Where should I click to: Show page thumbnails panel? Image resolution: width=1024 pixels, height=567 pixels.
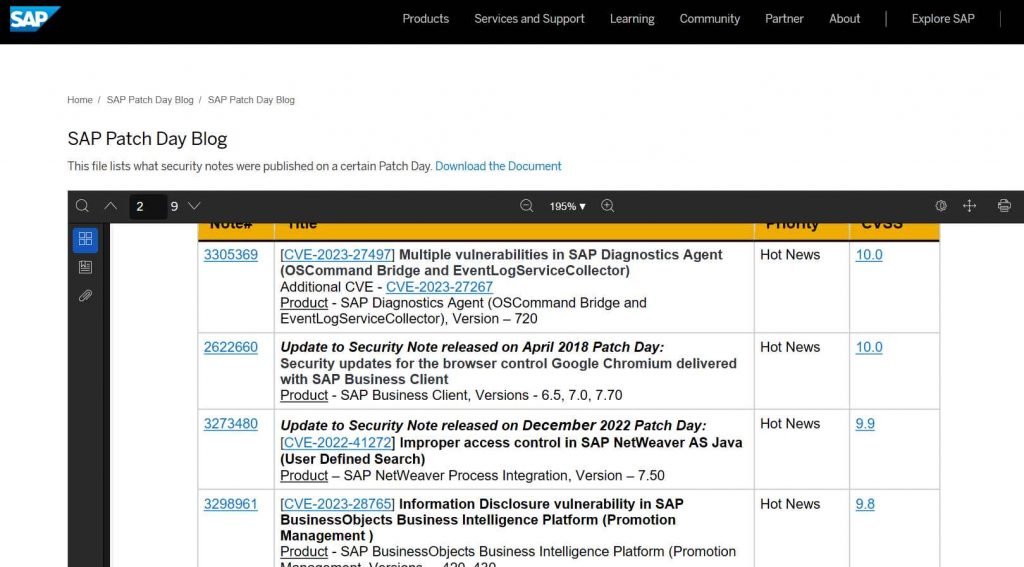(86, 239)
